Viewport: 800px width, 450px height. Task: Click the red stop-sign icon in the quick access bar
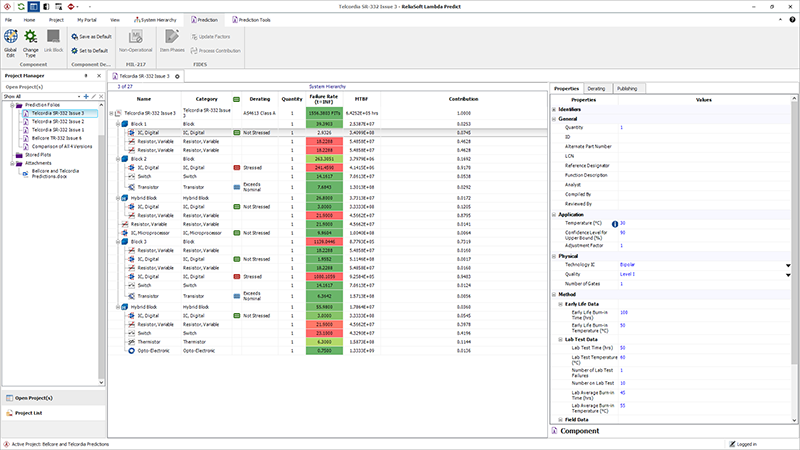point(71,7)
